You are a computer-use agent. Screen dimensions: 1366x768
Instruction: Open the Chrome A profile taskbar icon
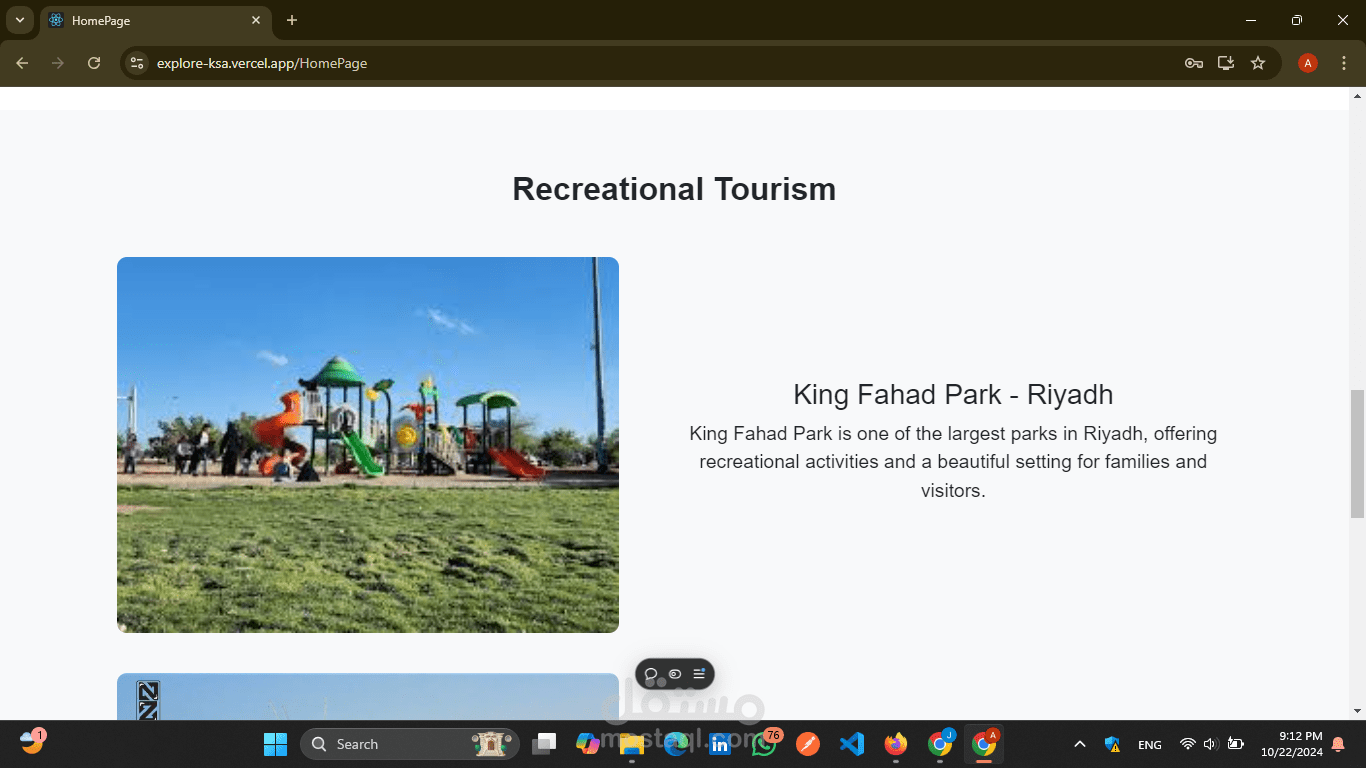(x=984, y=744)
